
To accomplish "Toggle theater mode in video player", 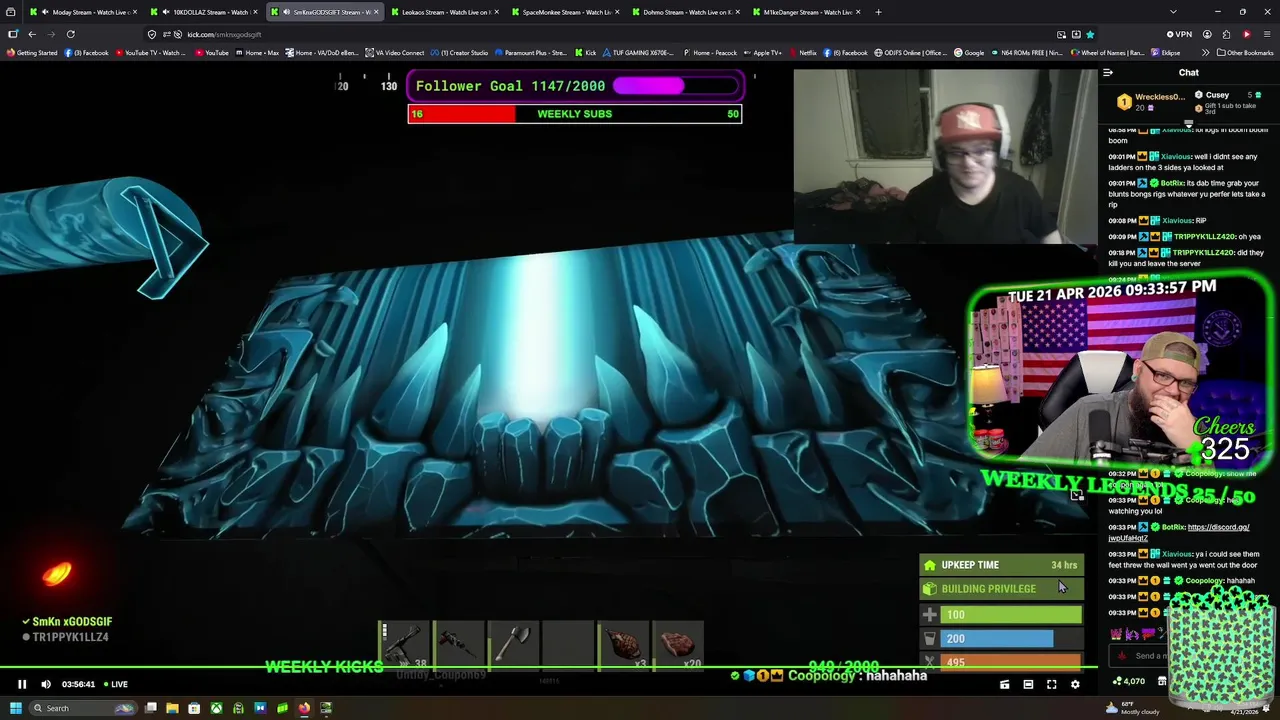I will tap(1028, 684).
